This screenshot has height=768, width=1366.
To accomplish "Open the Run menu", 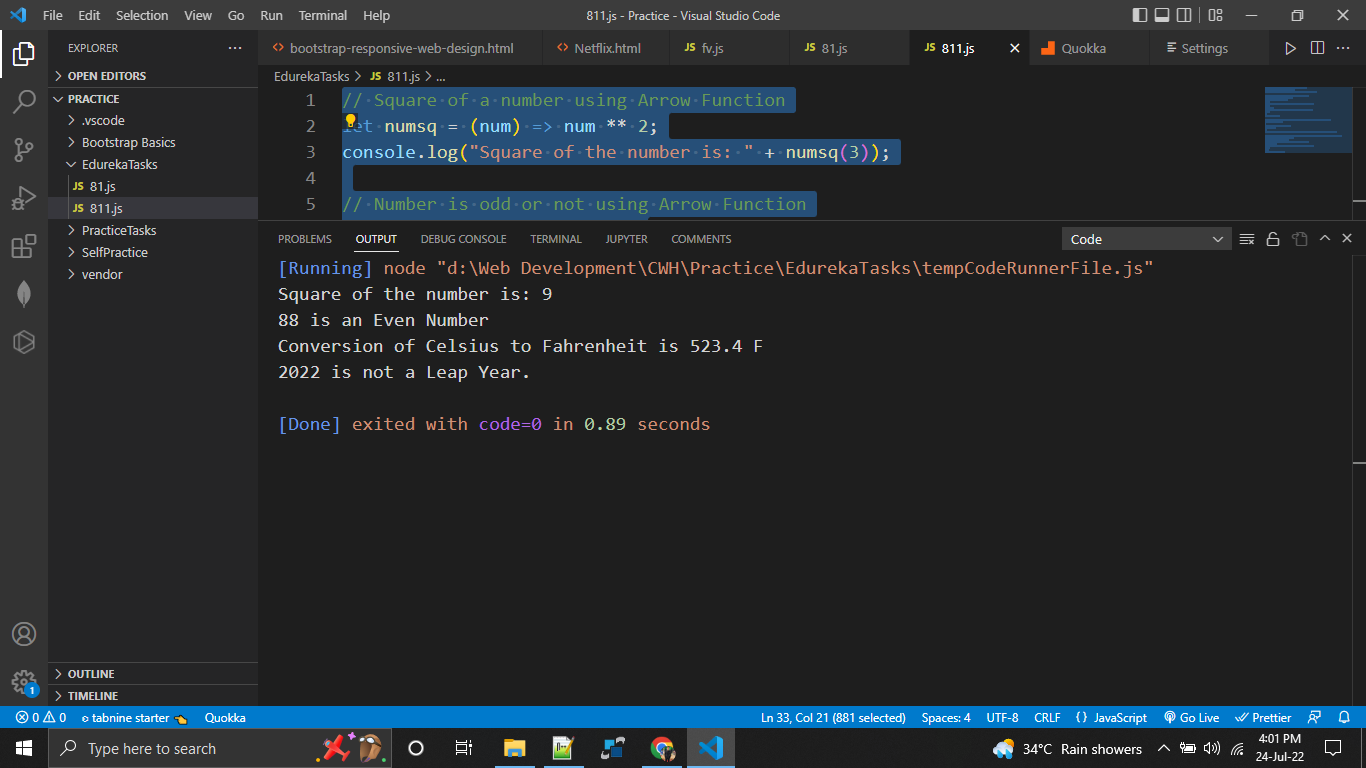I will 271,15.
